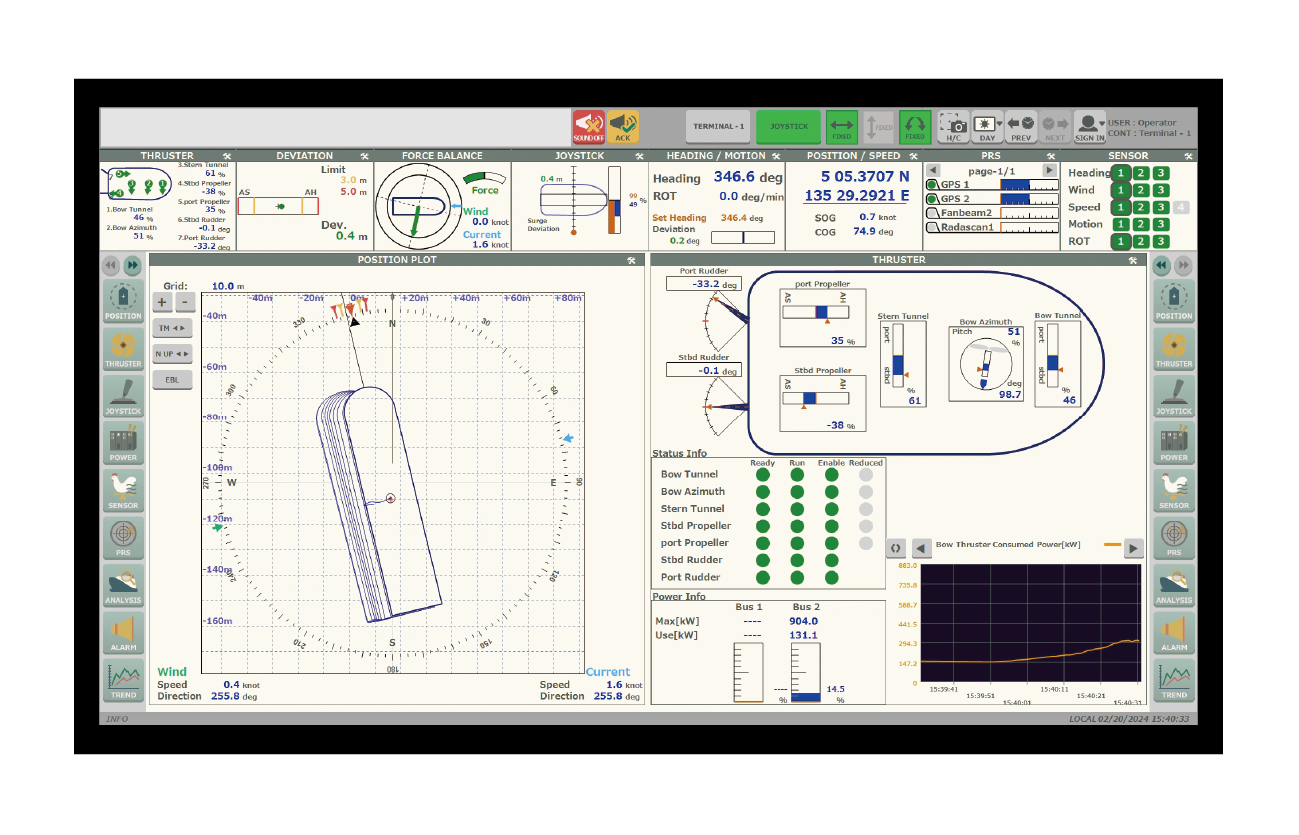Select the JOYSTICK mode button
Screen dimensions: 1299x835
(788, 127)
